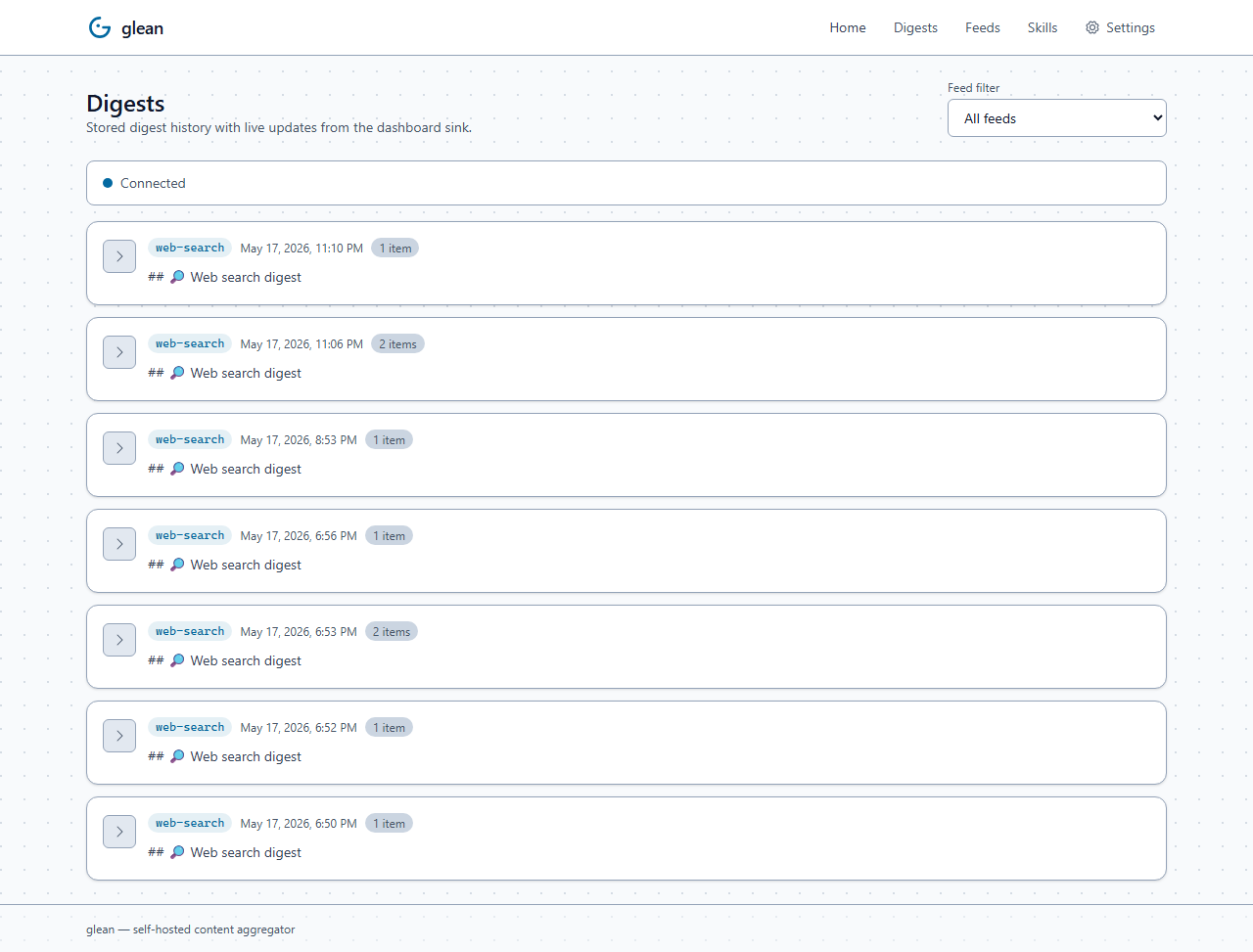Click the web-search tag on 8:53 PM digest
The image size is (1253, 952).
point(190,439)
